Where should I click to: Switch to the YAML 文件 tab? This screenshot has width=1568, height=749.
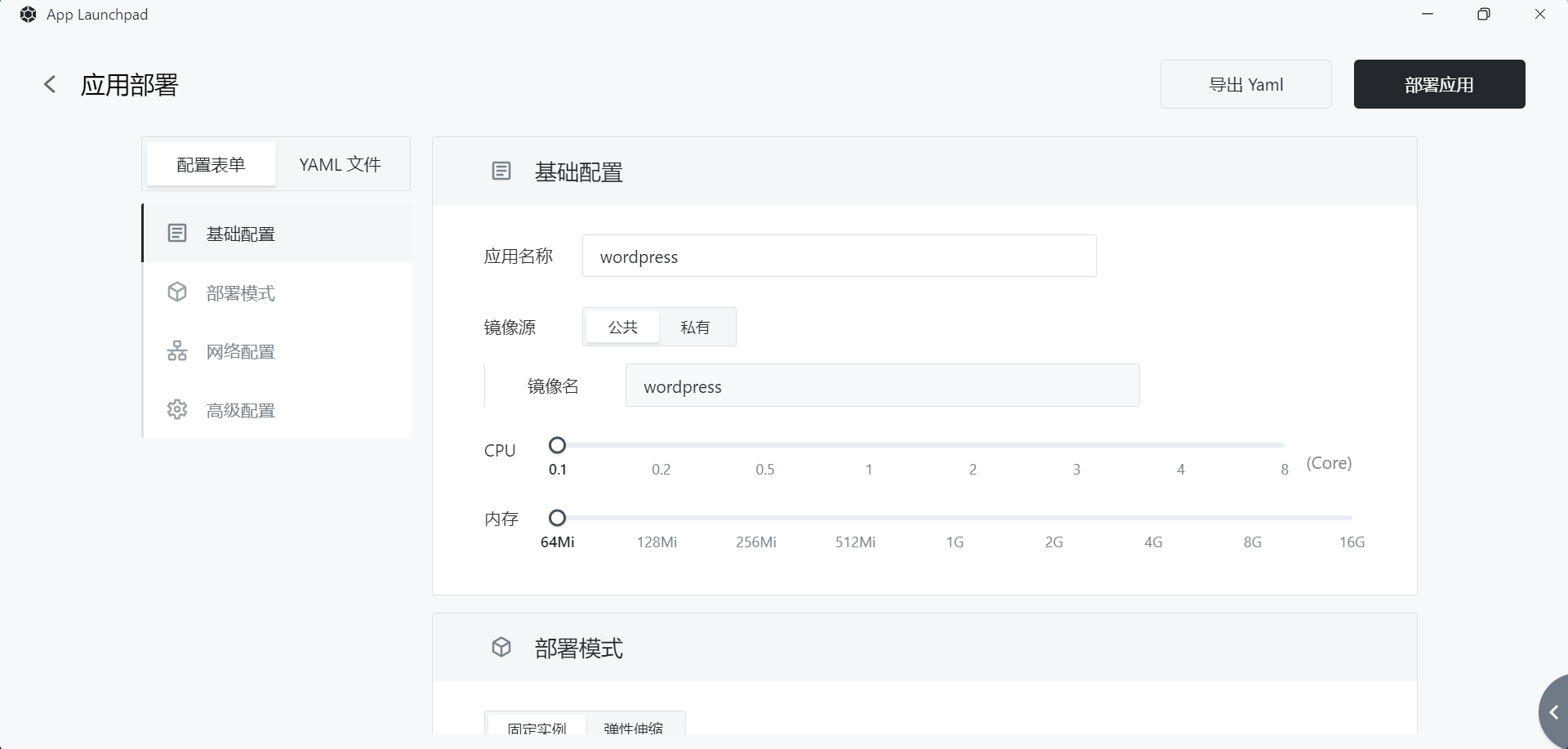click(340, 164)
